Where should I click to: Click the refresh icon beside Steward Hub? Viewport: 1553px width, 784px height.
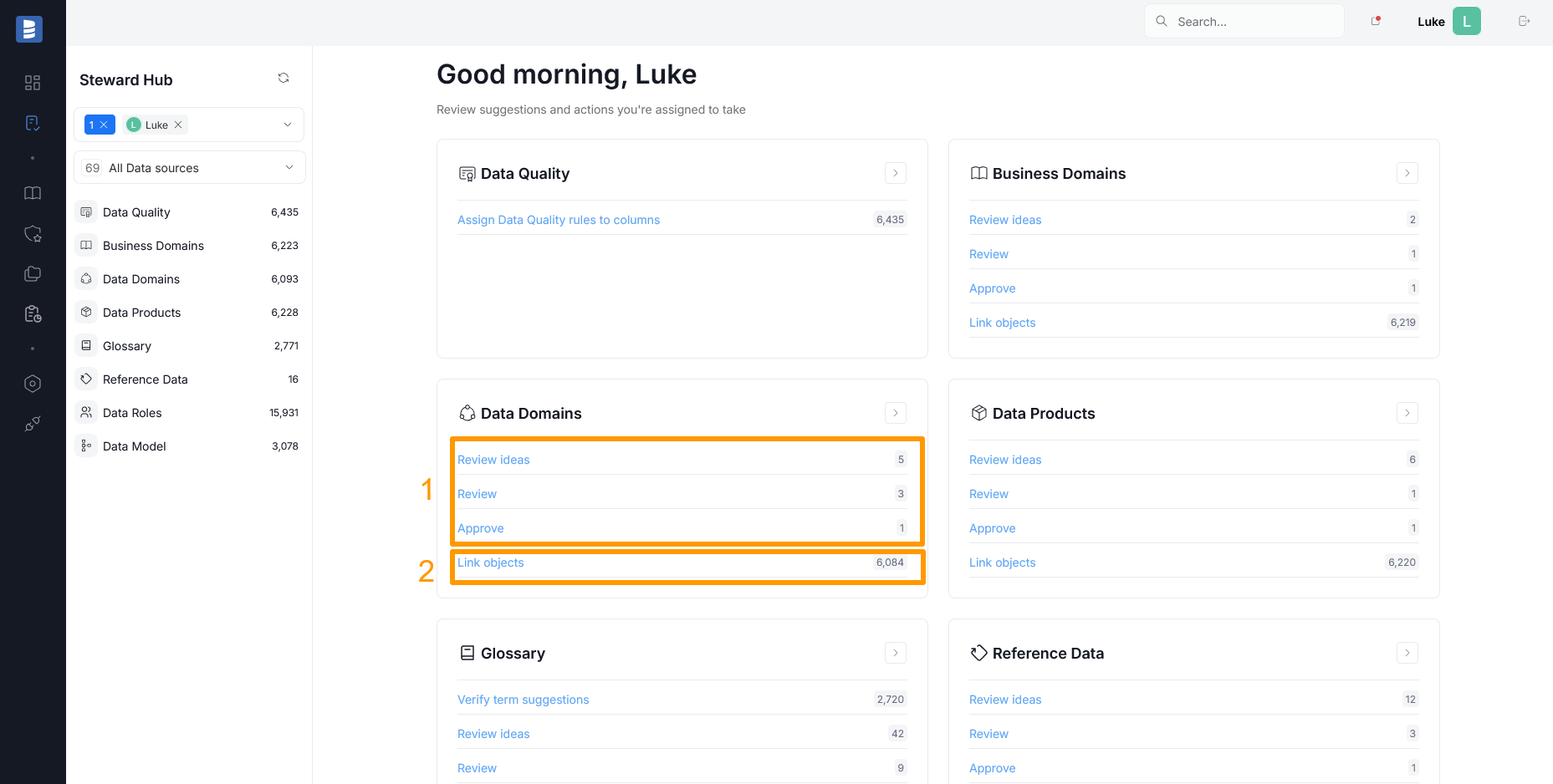pyautogui.click(x=284, y=79)
